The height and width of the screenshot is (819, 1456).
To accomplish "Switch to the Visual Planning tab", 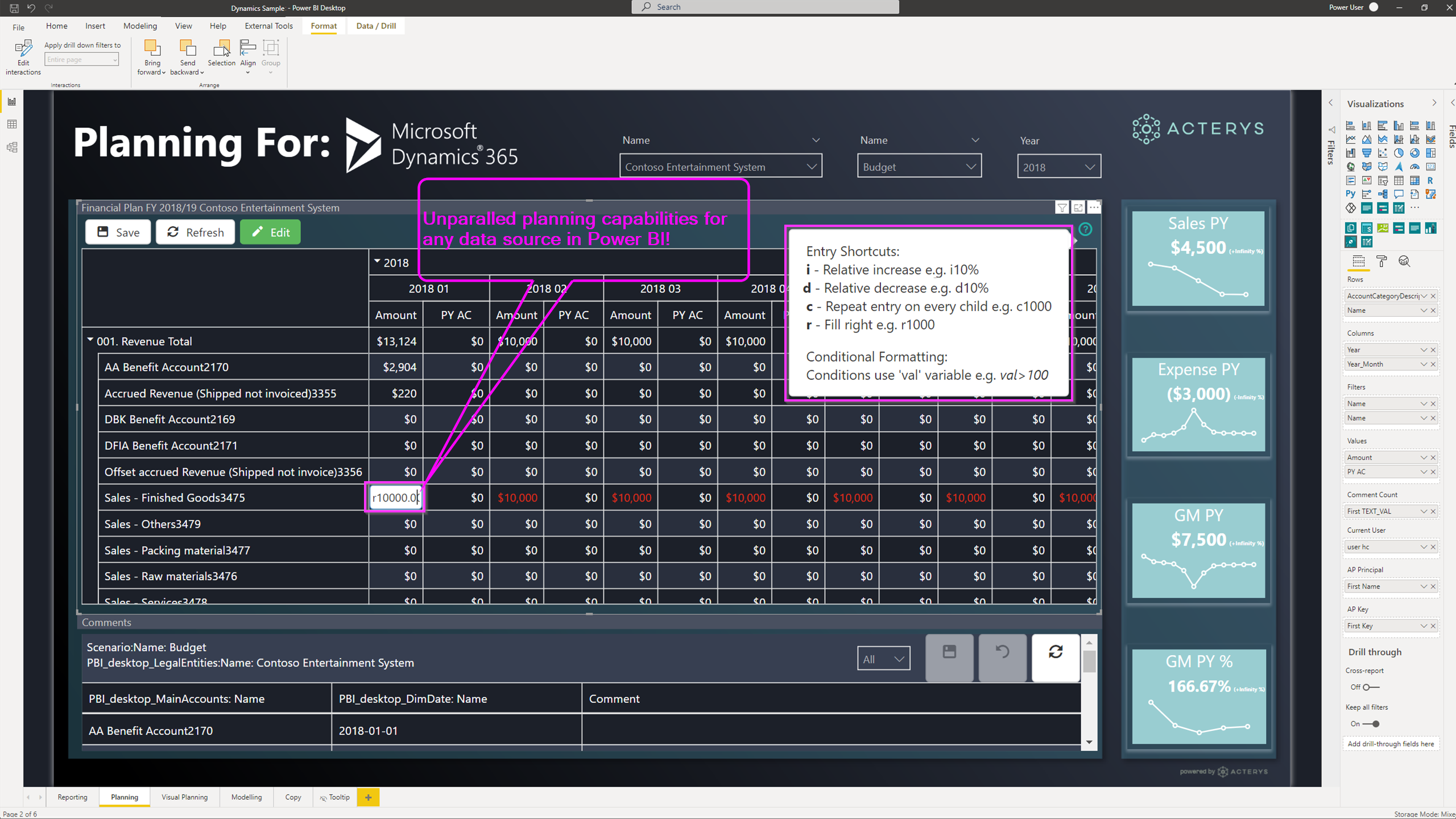I will click(x=184, y=797).
